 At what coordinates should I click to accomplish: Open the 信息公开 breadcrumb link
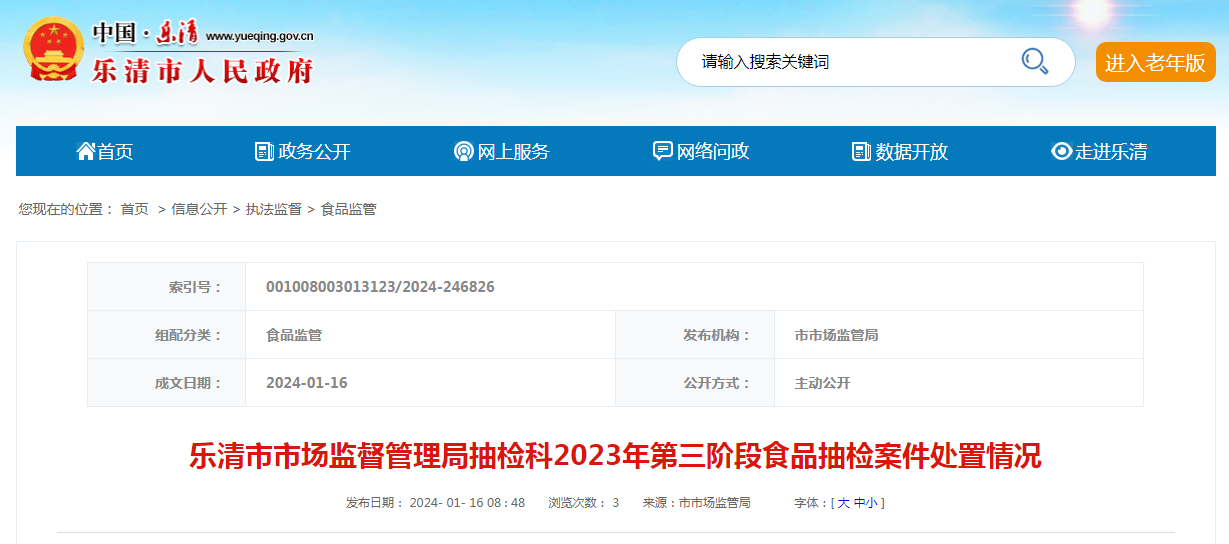pyautogui.click(x=199, y=209)
